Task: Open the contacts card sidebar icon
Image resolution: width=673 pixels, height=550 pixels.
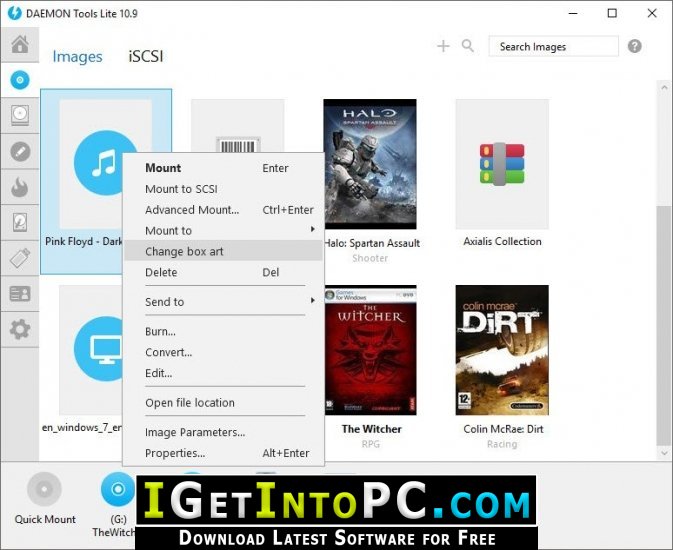Action: click(x=20, y=294)
